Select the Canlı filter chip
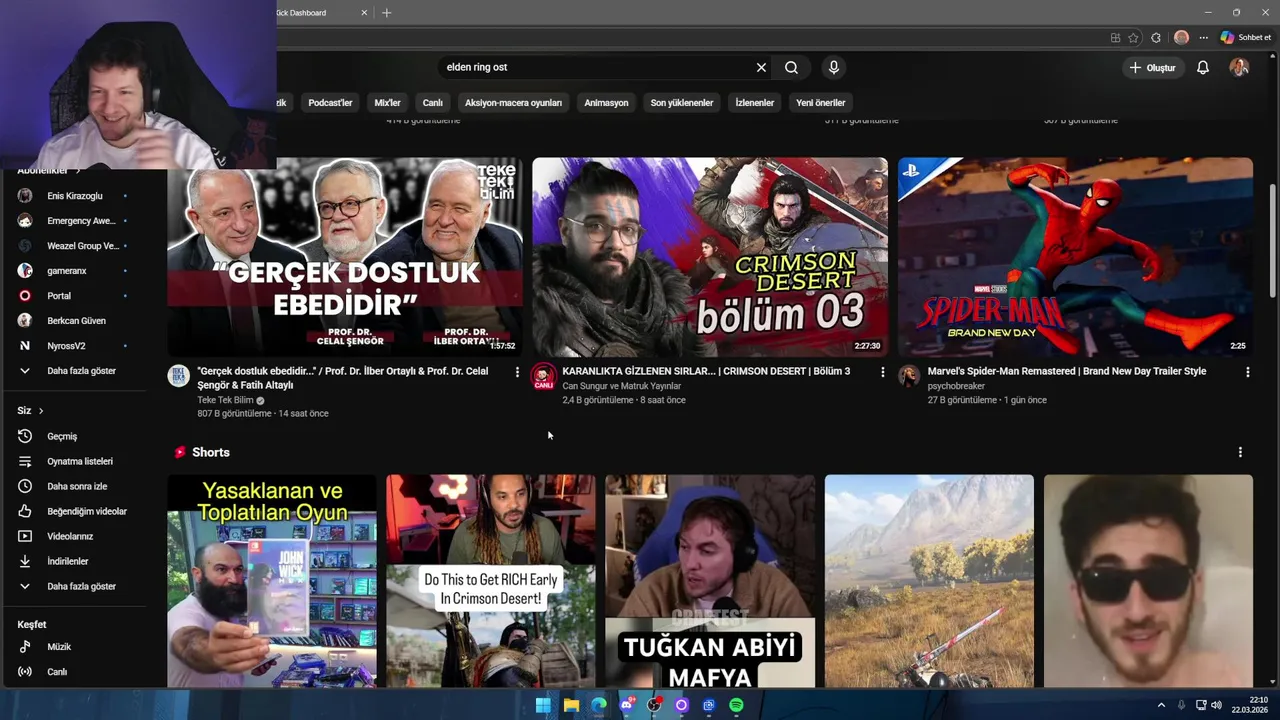Image resolution: width=1280 pixels, height=720 pixels. 432,102
